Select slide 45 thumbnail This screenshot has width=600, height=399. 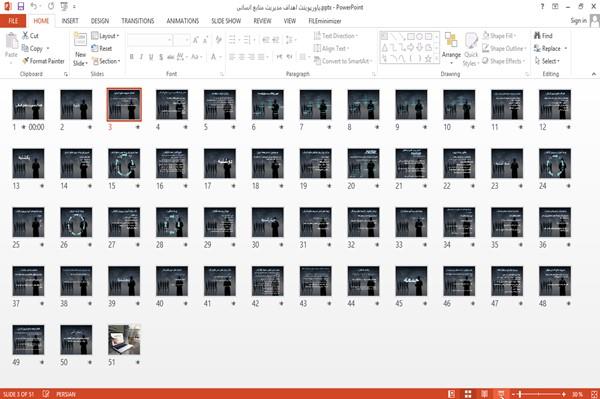[411, 281]
